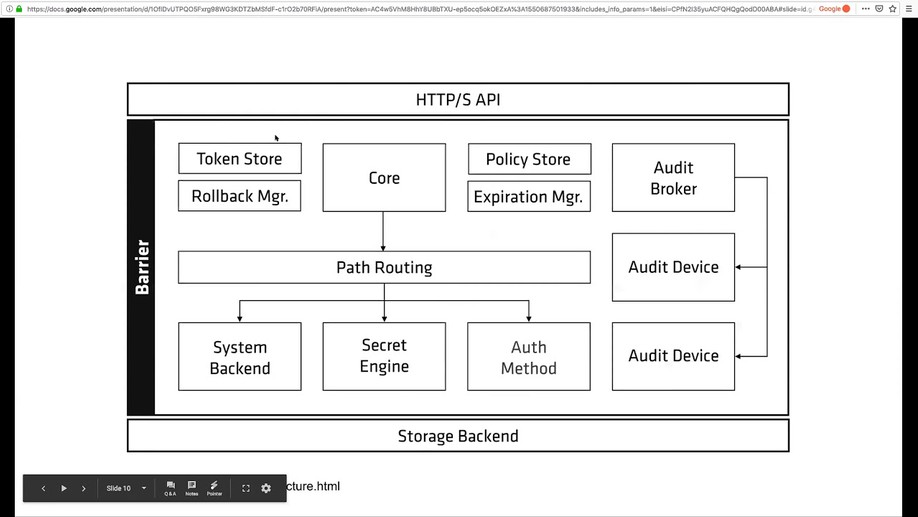The height and width of the screenshot is (517, 918).
Task: Toggle fullscreen presentation mode
Action: [x=246, y=488]
